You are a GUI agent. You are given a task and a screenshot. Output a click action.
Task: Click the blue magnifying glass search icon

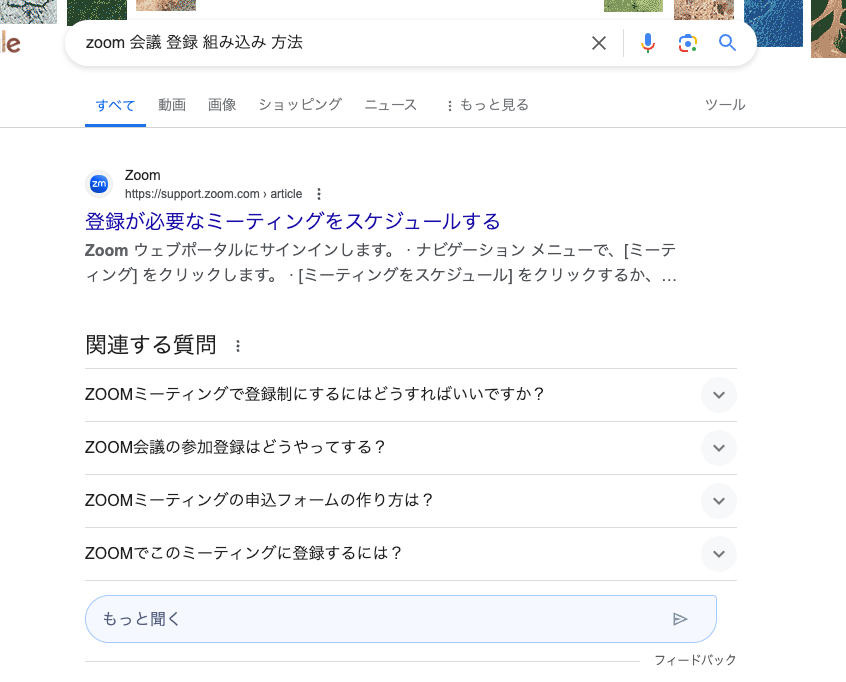(727, 43)
